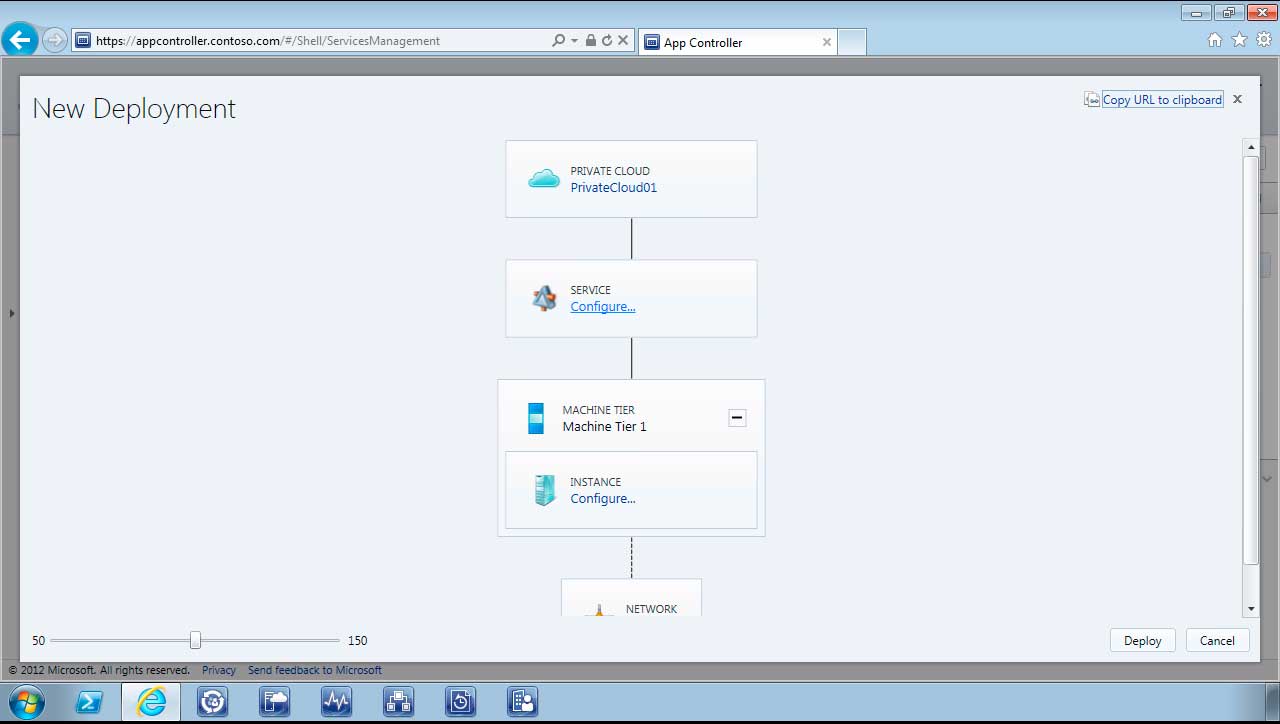Click the New Deployment title
The image size is (1280, 724).
(x=134, y=108)
